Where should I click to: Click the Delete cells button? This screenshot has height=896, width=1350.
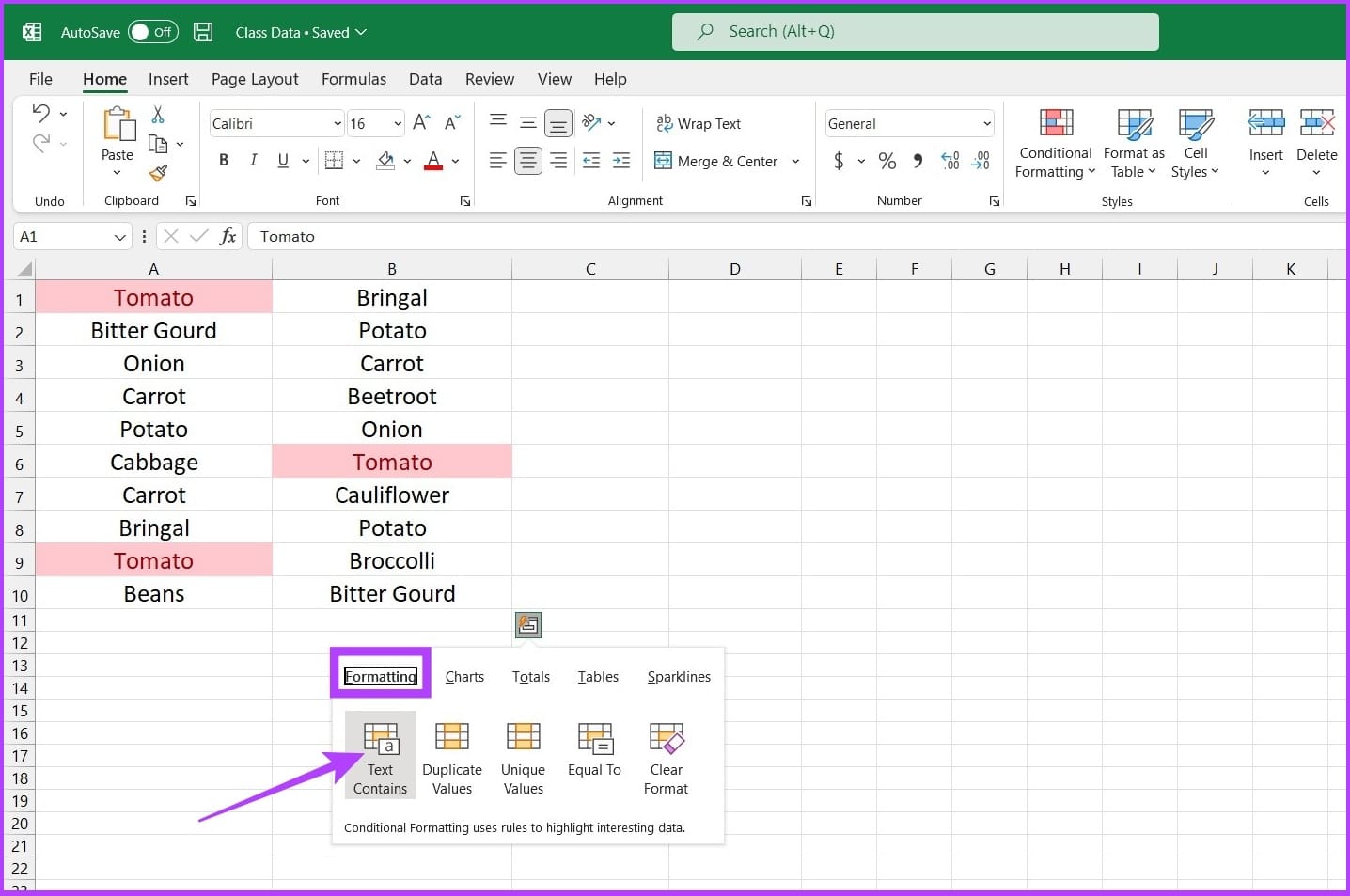[x=1316, y=142]
